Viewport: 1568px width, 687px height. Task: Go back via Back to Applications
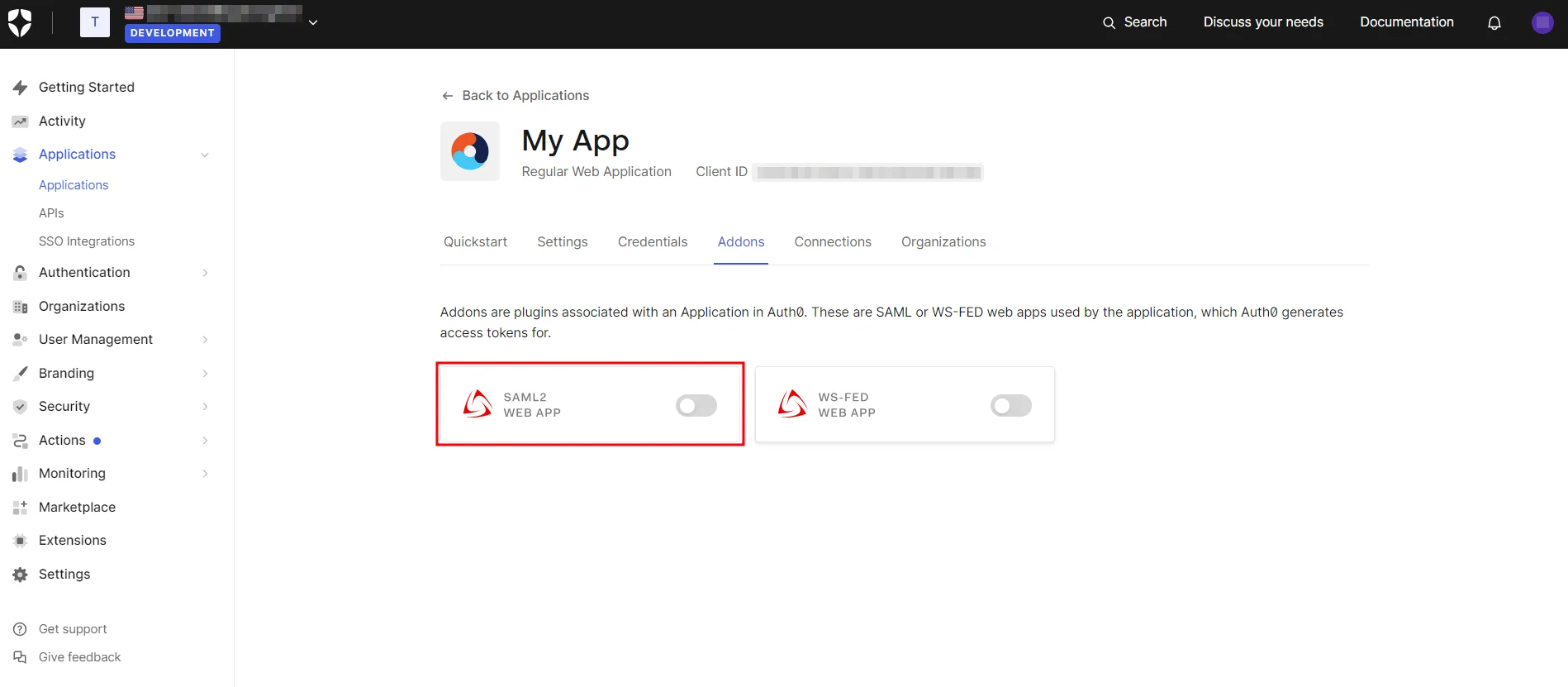516,96
